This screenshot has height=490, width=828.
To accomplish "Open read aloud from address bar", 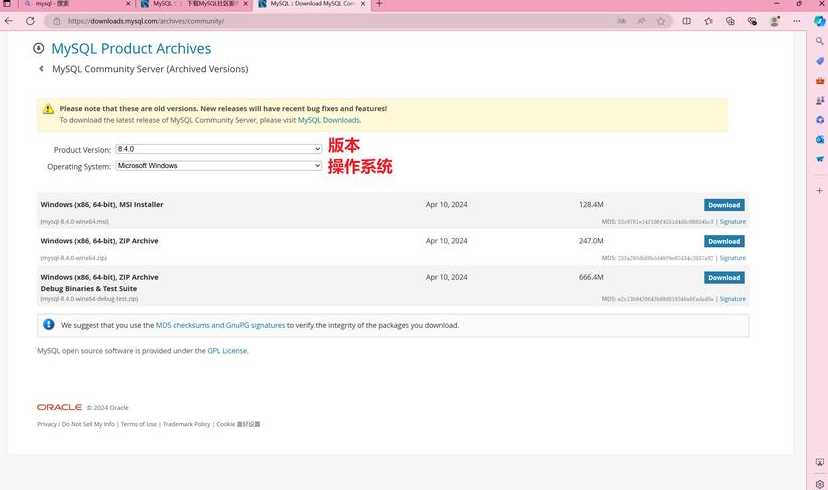I will 622,21.
